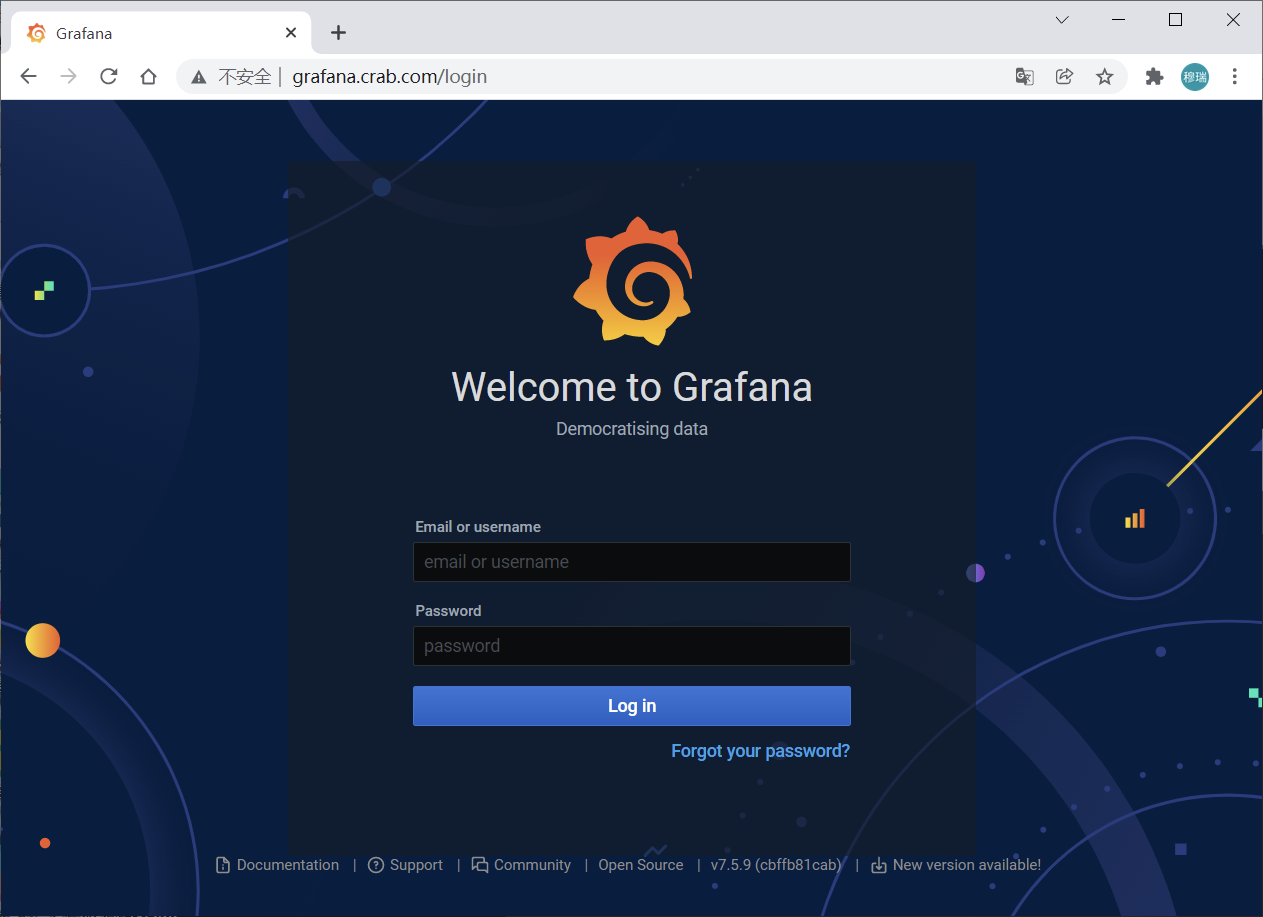This screenshot has height=917, width=1263.
Task: Click the download icon beside New version
Action: (x=879, y=865)
